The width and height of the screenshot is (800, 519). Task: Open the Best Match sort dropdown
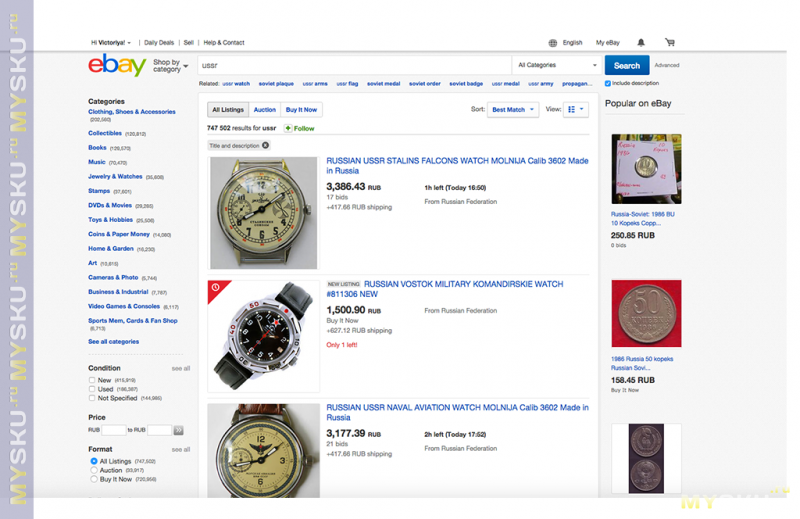[x=513, y=109]
